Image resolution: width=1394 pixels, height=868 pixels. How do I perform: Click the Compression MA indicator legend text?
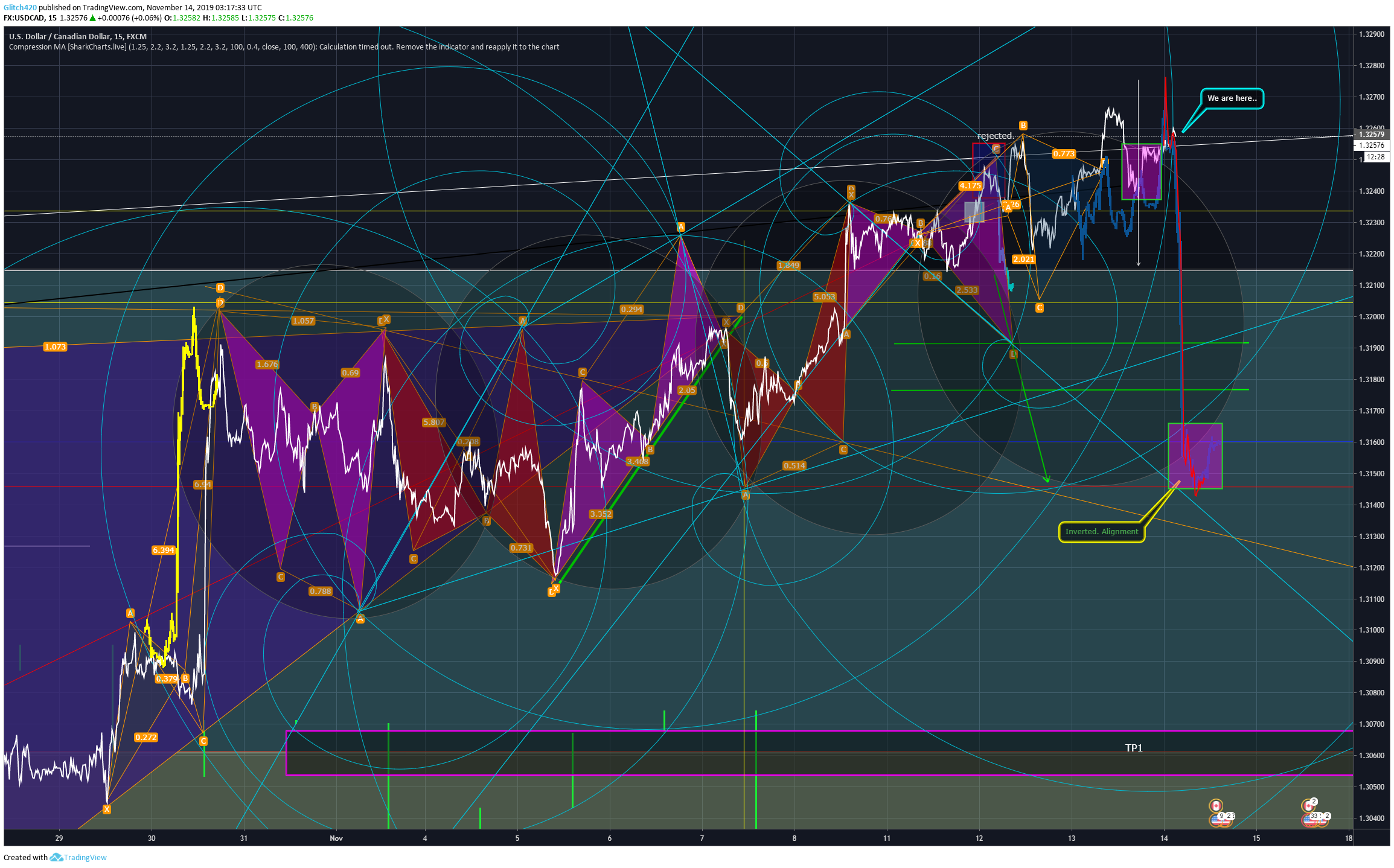pos(284,46)
